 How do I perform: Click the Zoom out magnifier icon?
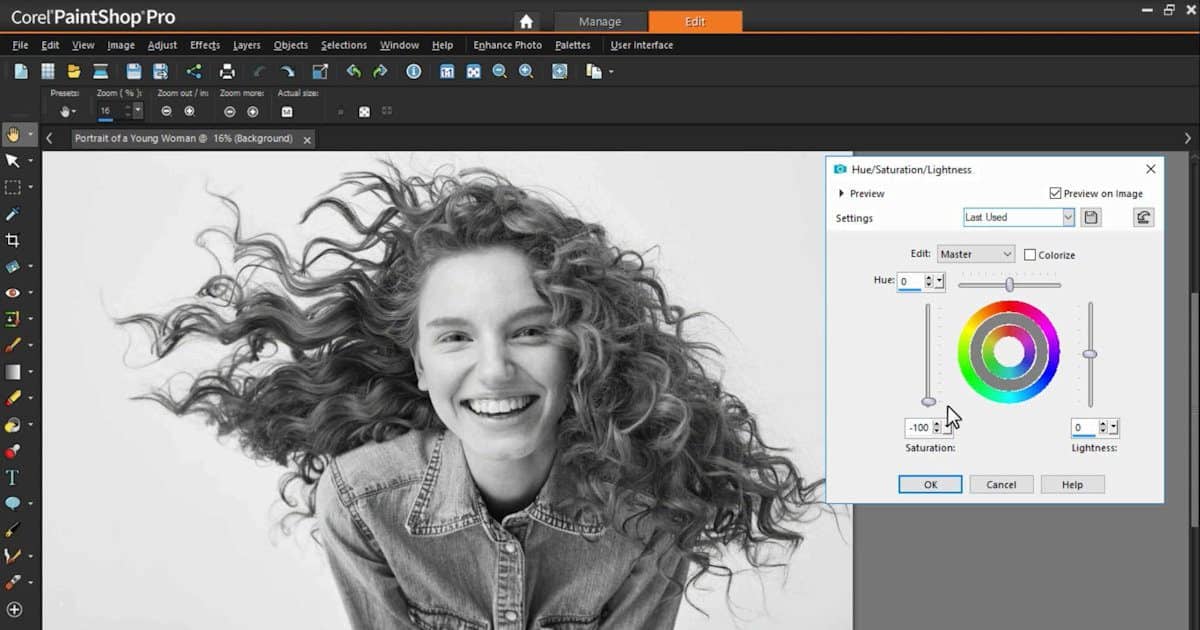tap(499, 71)
